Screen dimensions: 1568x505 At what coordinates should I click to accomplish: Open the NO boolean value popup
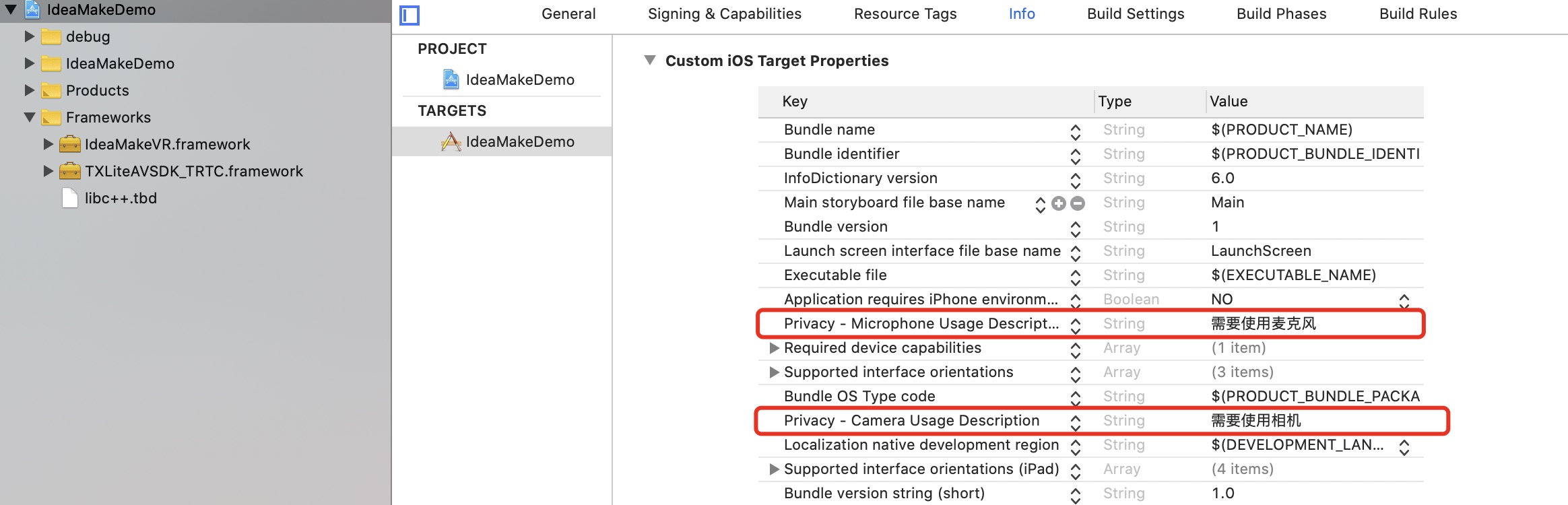pyautogui.click(x=1404, y=300)
